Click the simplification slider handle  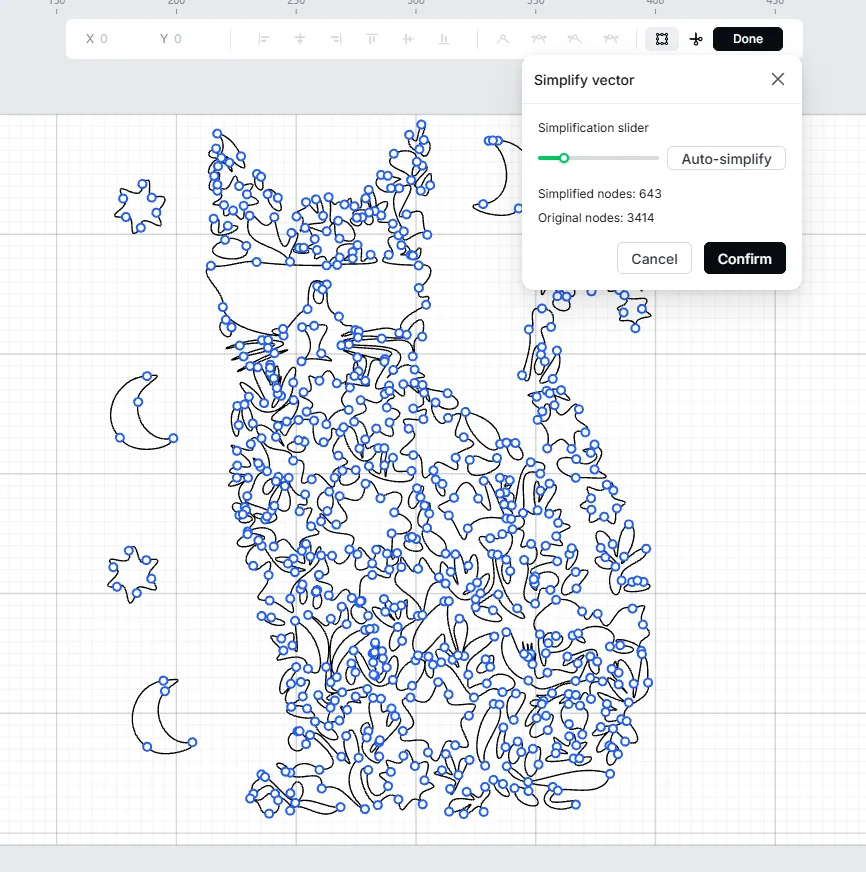coord(564,158)
